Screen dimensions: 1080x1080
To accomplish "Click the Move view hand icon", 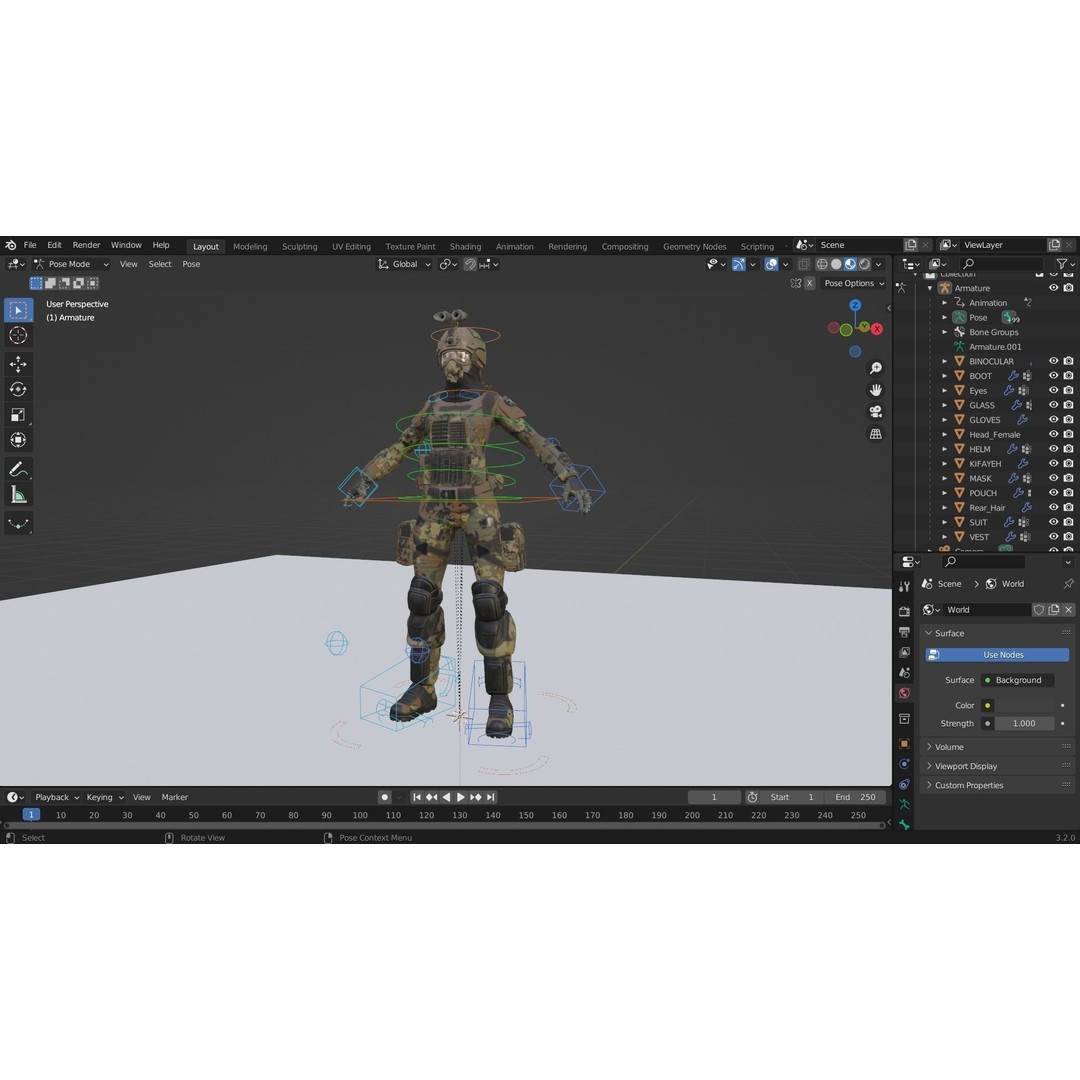I will (875, 391).
